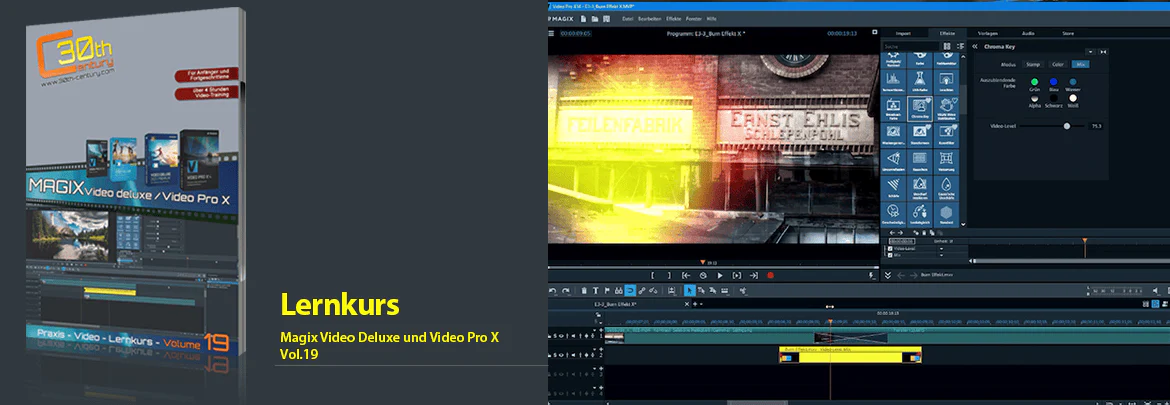This screenshot has height=405, width=1170.
Task: Click the keyframe panel orange marker
Action: point(1084,240)
